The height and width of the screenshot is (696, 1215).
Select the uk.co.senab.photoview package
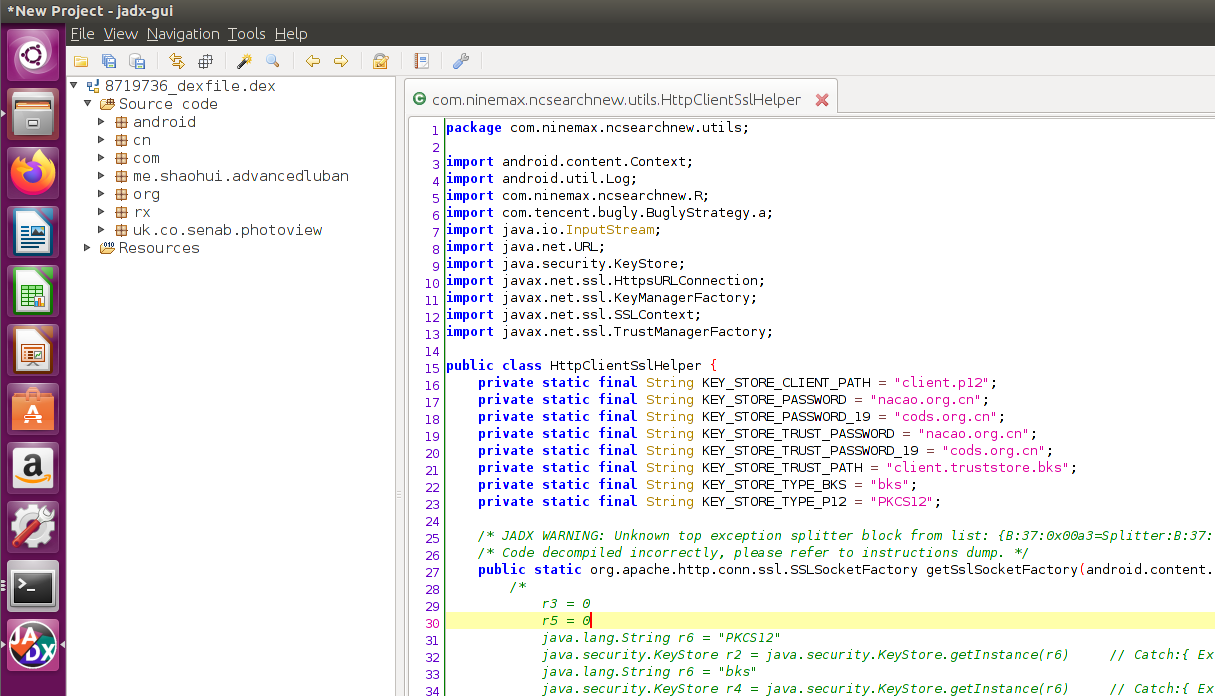click(227, 230)
